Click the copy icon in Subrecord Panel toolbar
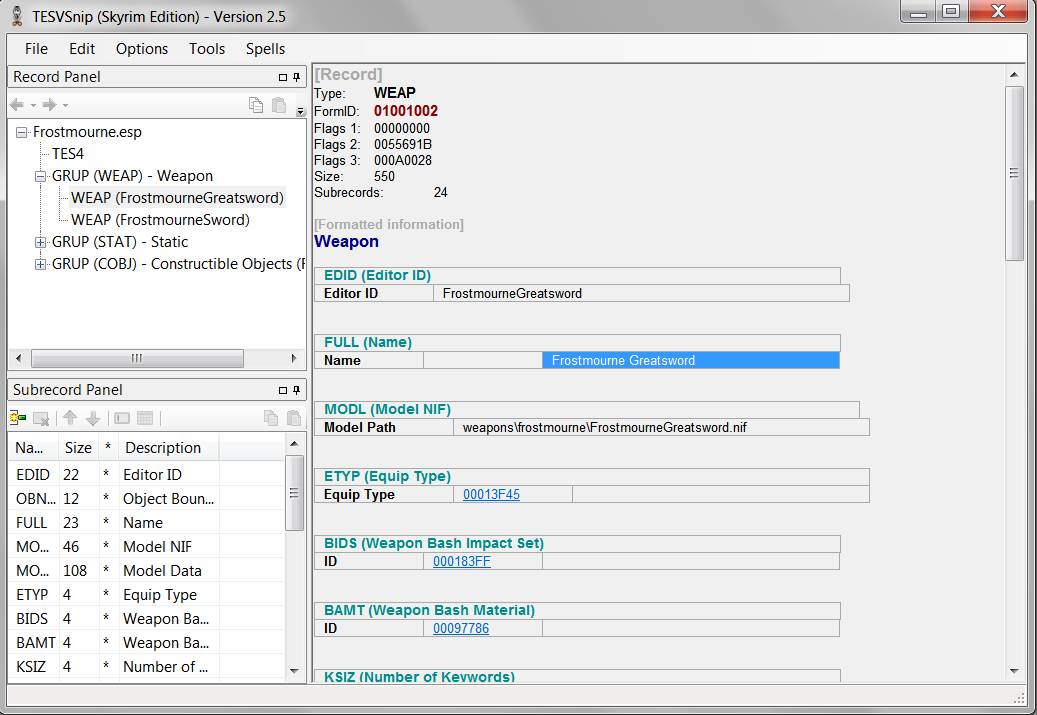The height and width of the screenshot is (715, 1037). point(270,418)
